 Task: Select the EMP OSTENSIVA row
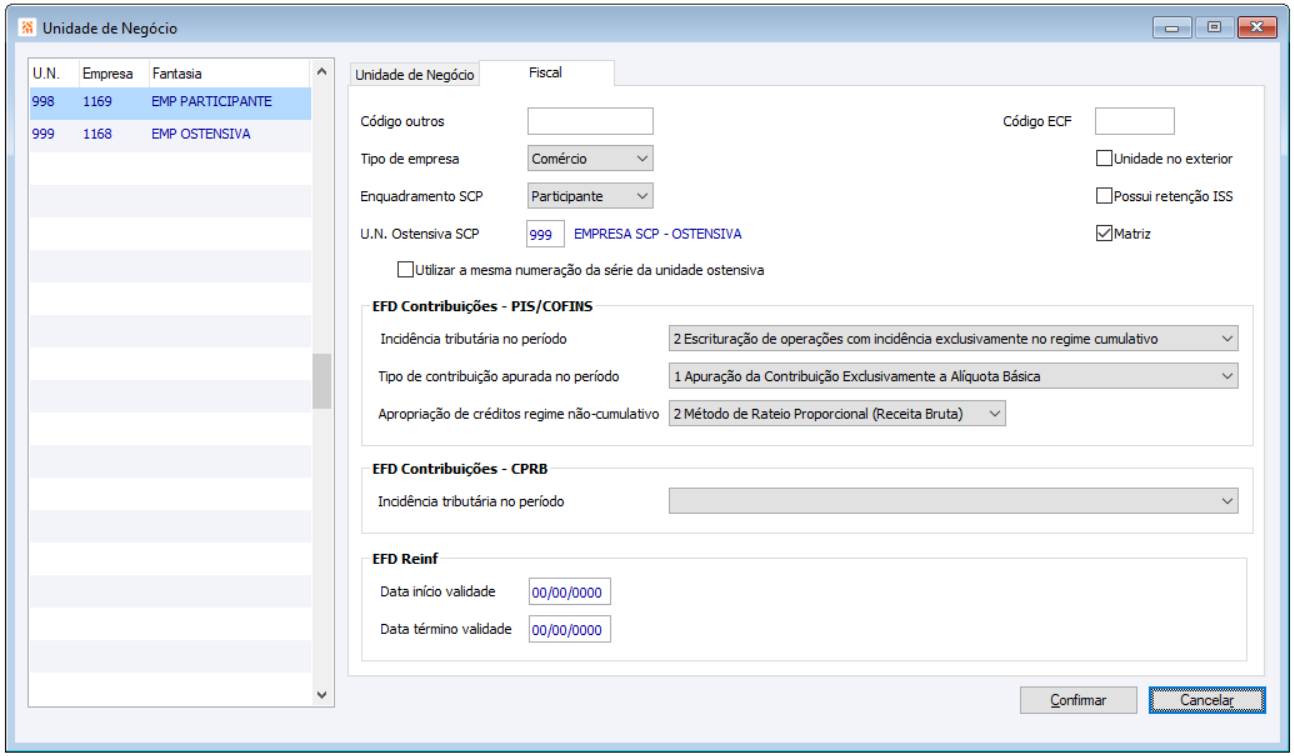click(x=170, y=134)
